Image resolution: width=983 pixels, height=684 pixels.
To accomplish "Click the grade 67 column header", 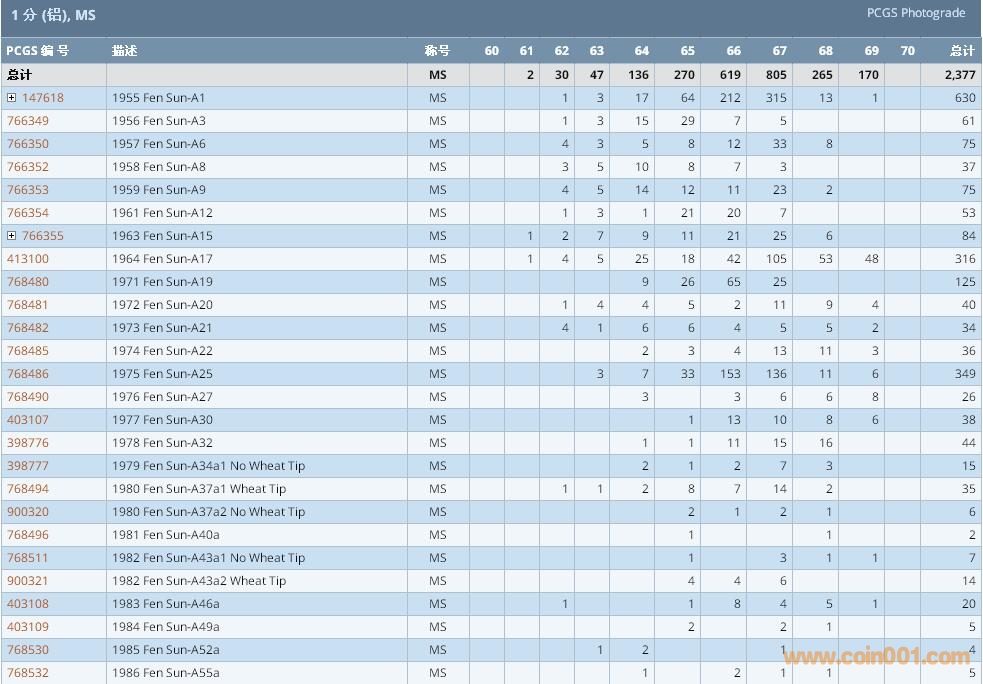I will [779, 51].
